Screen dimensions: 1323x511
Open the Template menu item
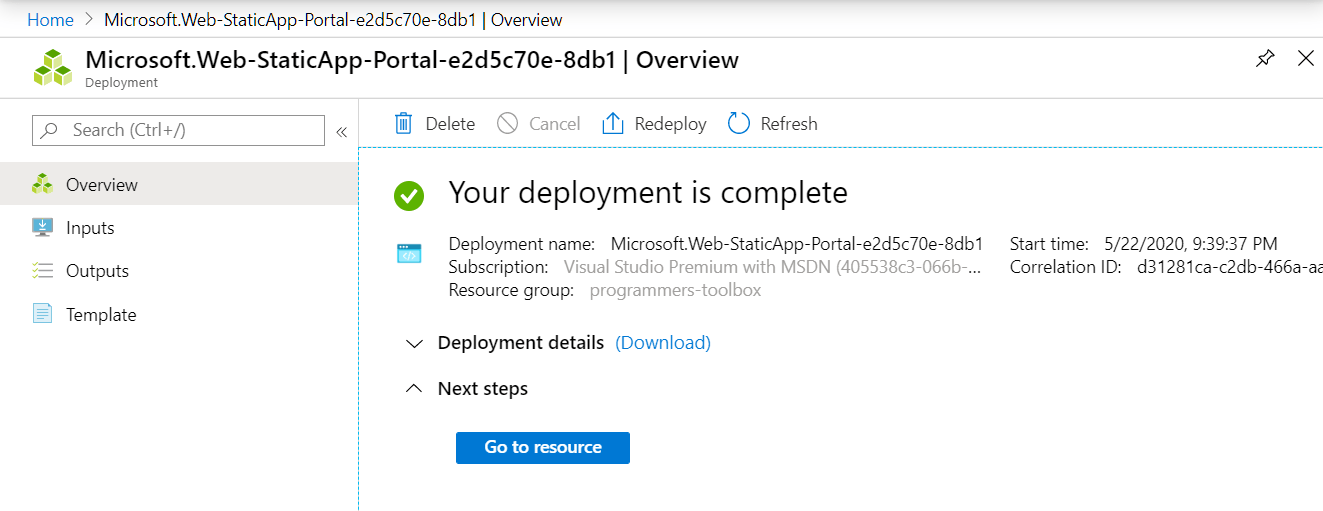[x=179, y=314]
